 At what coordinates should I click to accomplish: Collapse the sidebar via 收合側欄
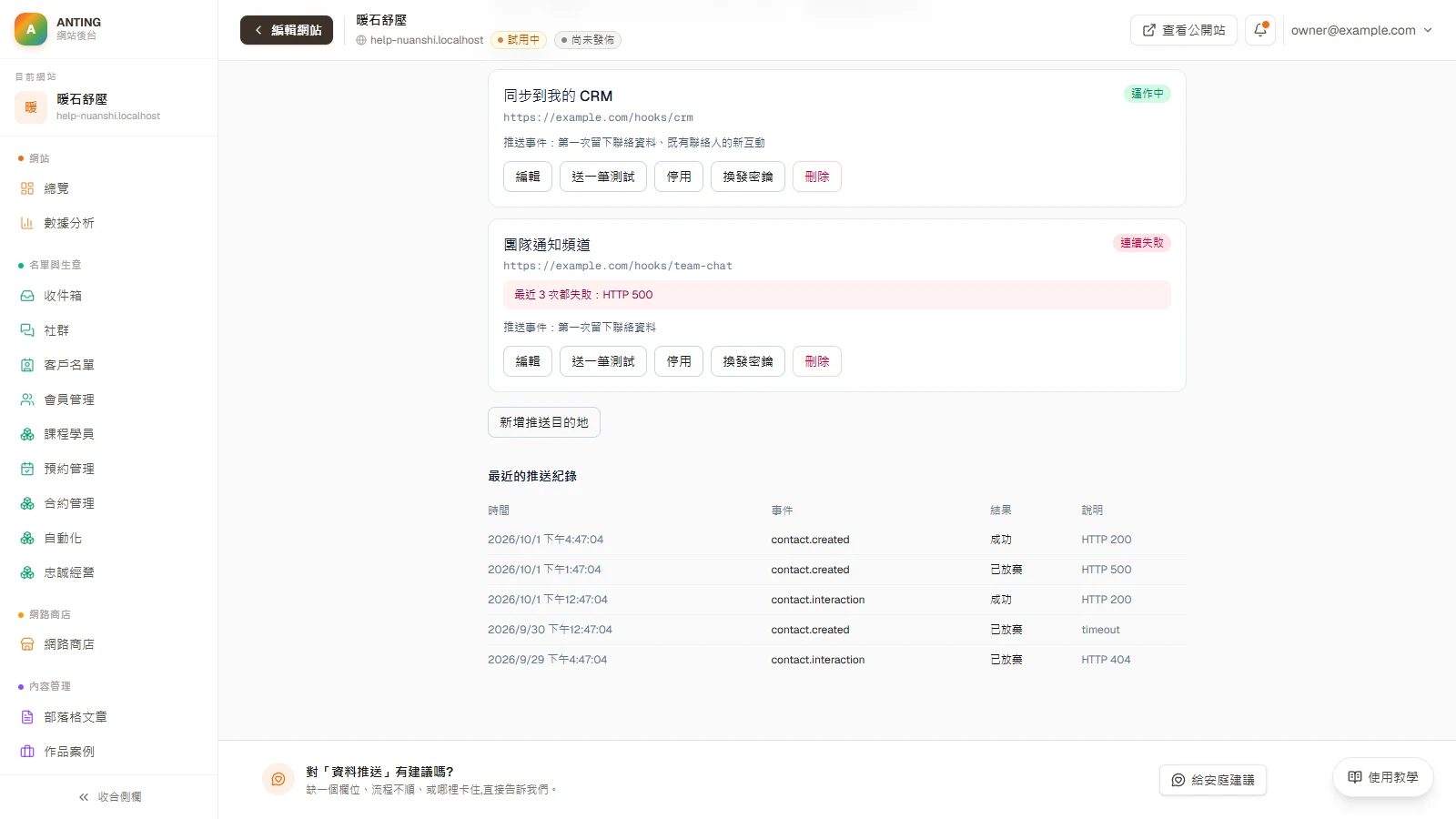[109, 797]
